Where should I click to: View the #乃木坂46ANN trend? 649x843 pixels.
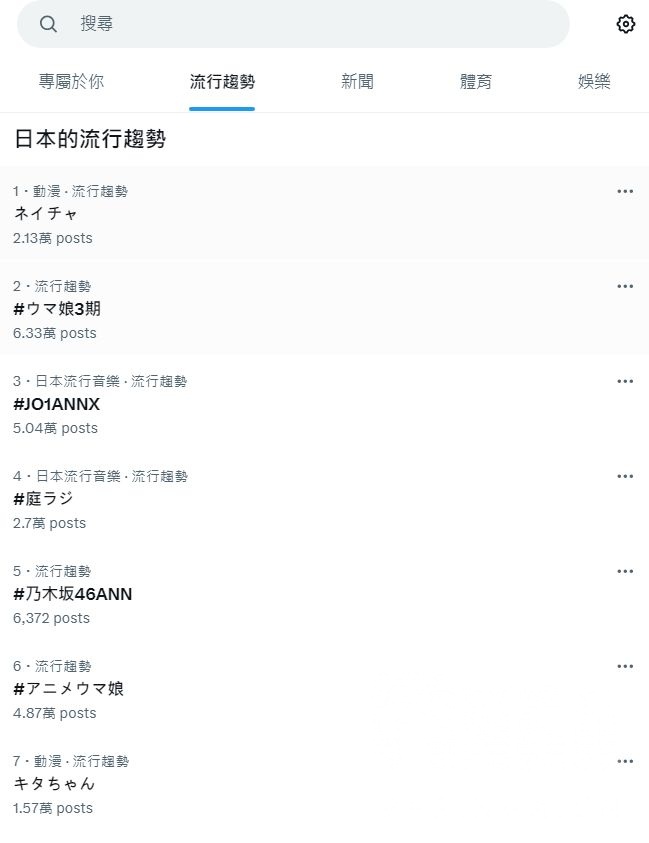(70, 594)
